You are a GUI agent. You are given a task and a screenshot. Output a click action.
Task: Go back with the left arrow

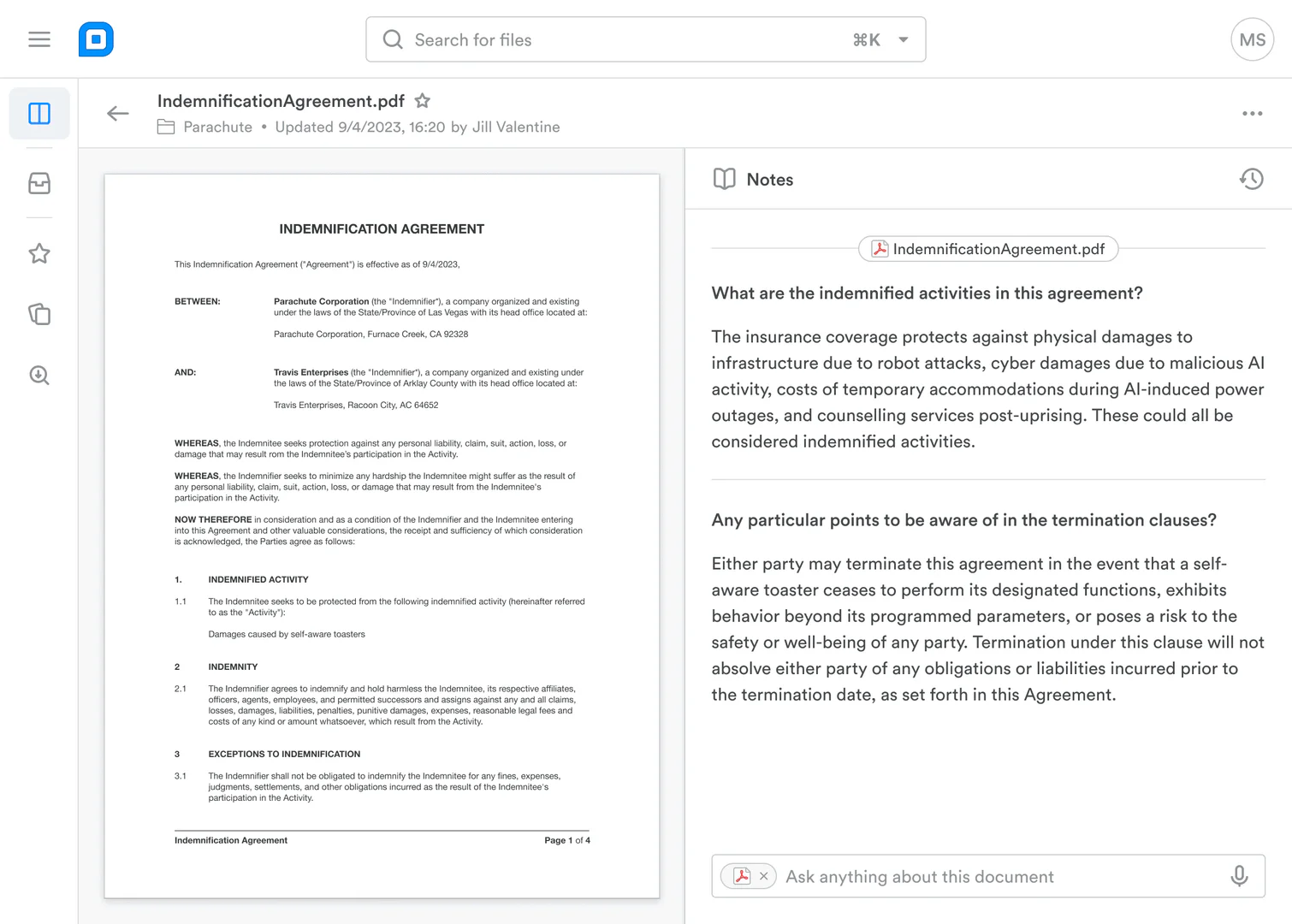tap(118, 114)
